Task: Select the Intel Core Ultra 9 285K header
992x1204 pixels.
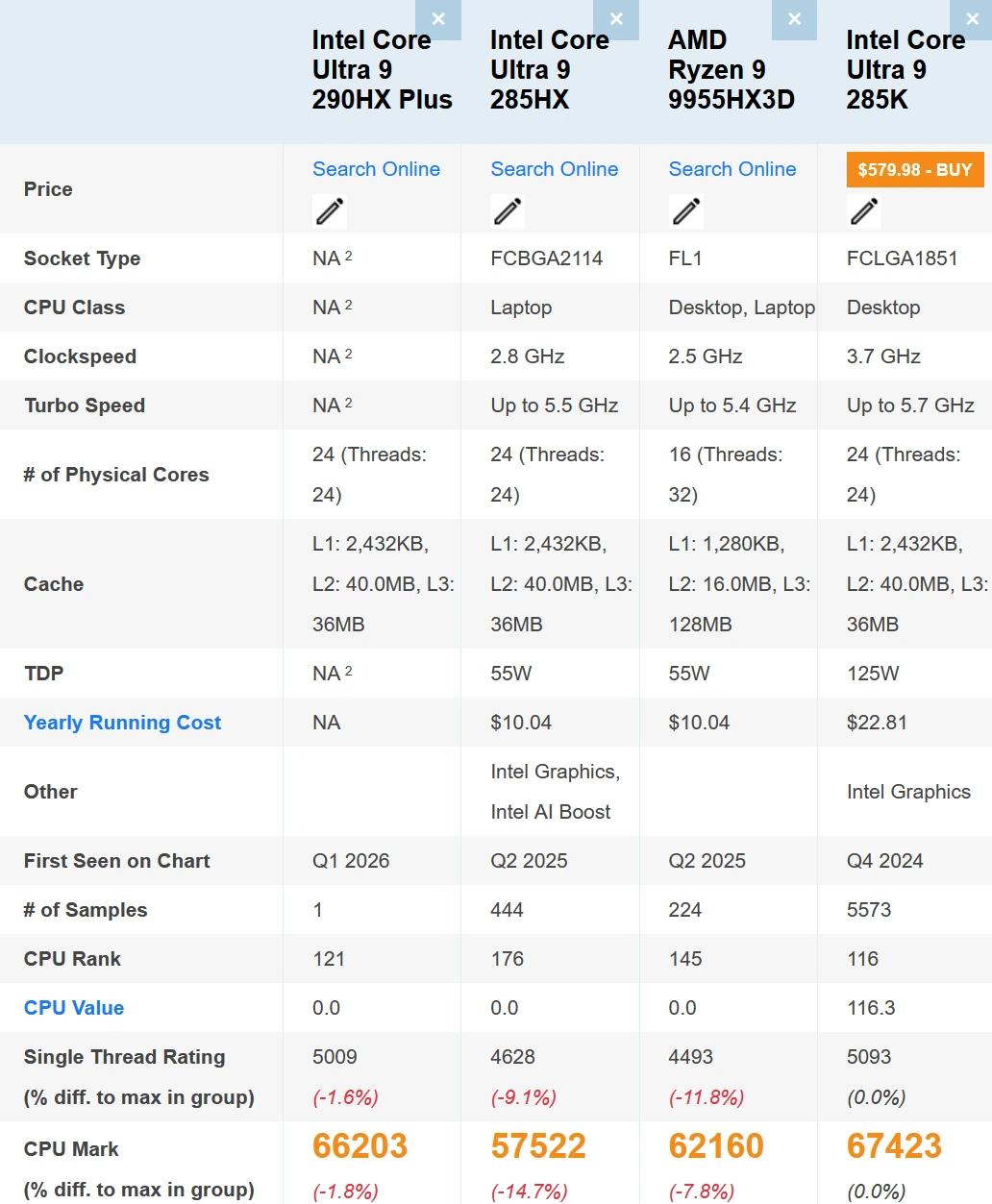Action: click(905, 69)
